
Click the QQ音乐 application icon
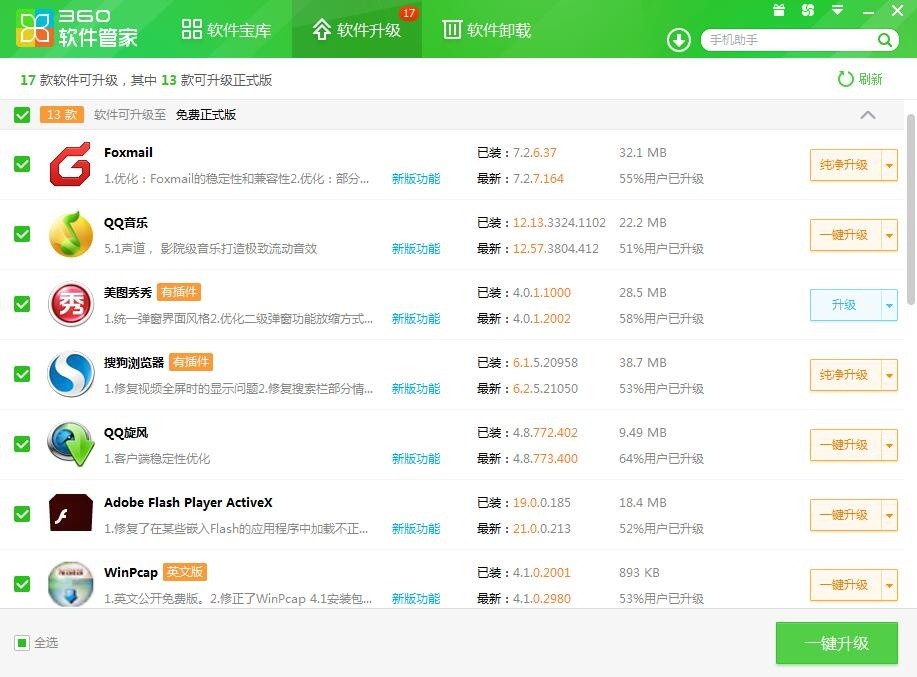click(x=70, y=234)
